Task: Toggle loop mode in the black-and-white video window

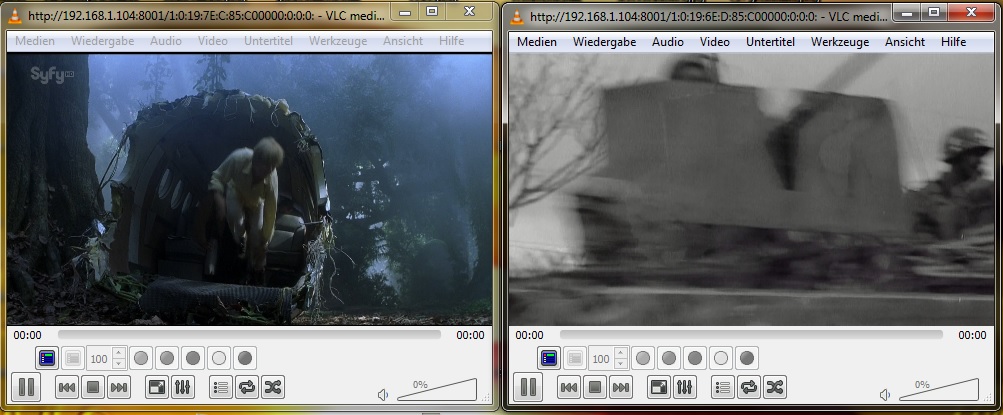Action: point(749,387)
